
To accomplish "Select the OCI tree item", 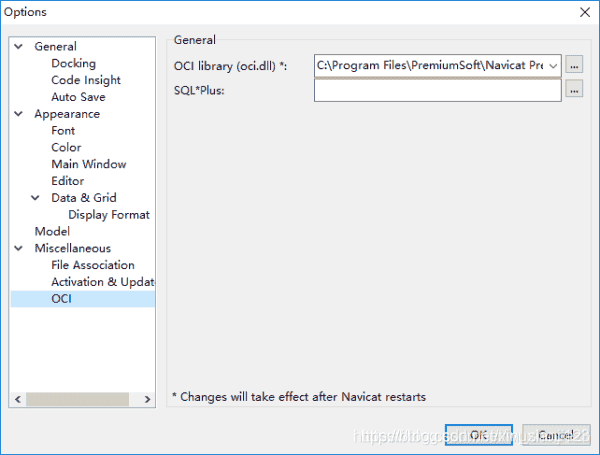I will (x=83, y=299).
